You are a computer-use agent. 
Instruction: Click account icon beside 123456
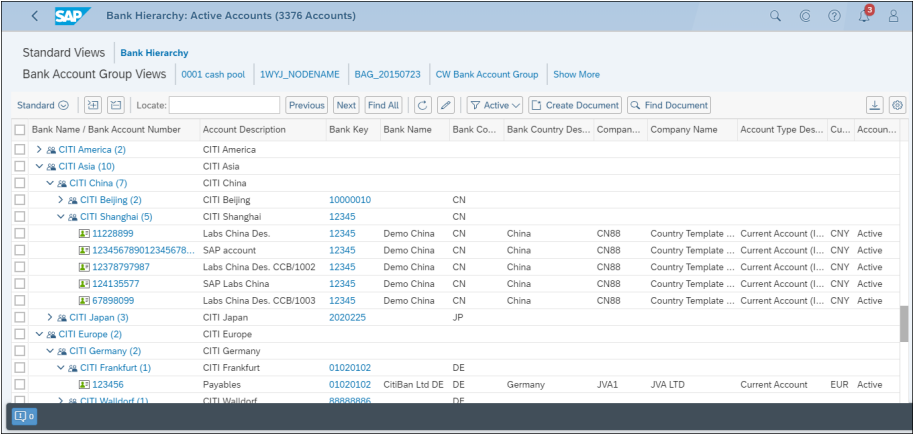pos(84,384)
